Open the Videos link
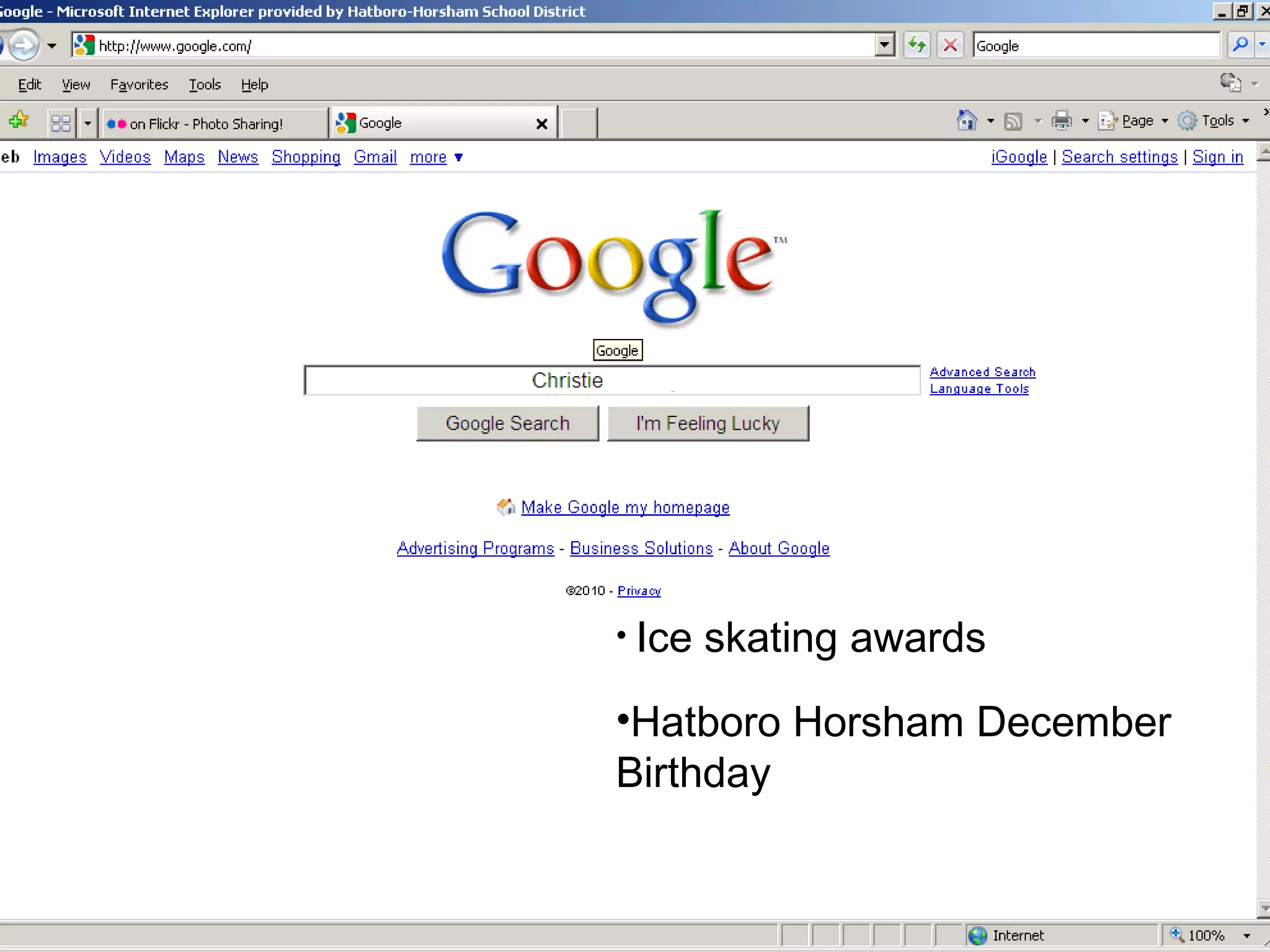 click(x=125, y=157)
